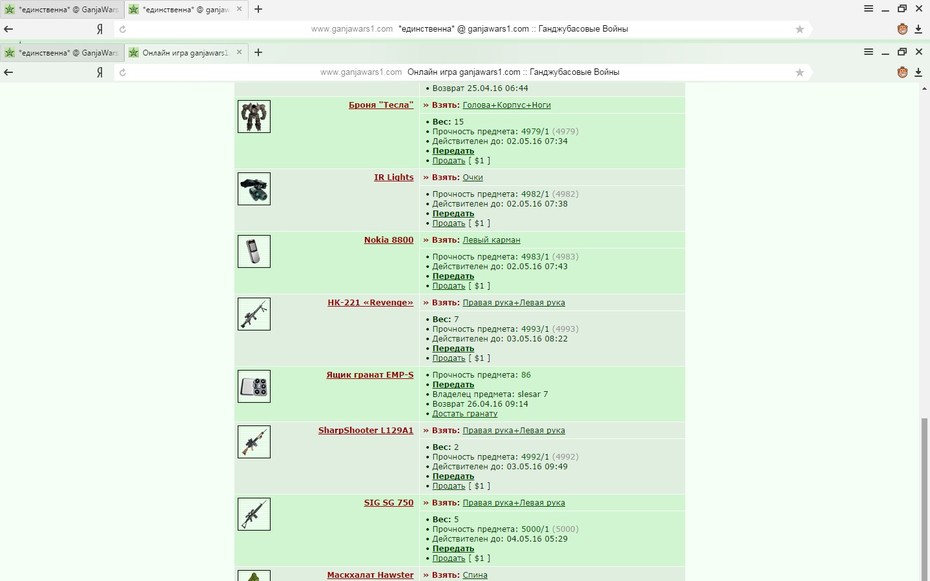930x581 pixels.
Task: Switch to first "единственна" GanjaWars tab, background window
Action: click(62, 9)
